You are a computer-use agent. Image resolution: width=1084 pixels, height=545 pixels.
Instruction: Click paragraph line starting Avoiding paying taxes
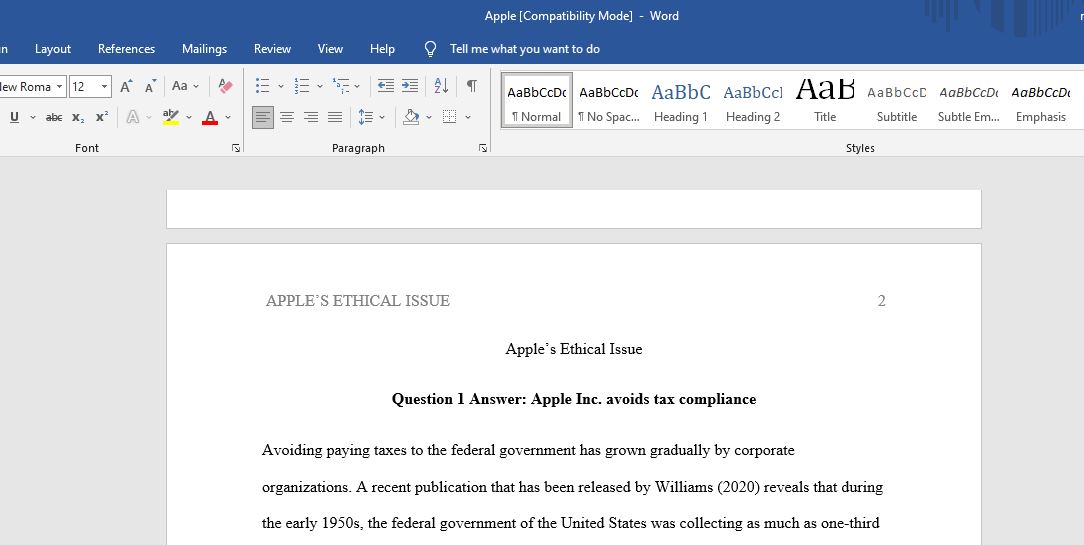[528, 450]
